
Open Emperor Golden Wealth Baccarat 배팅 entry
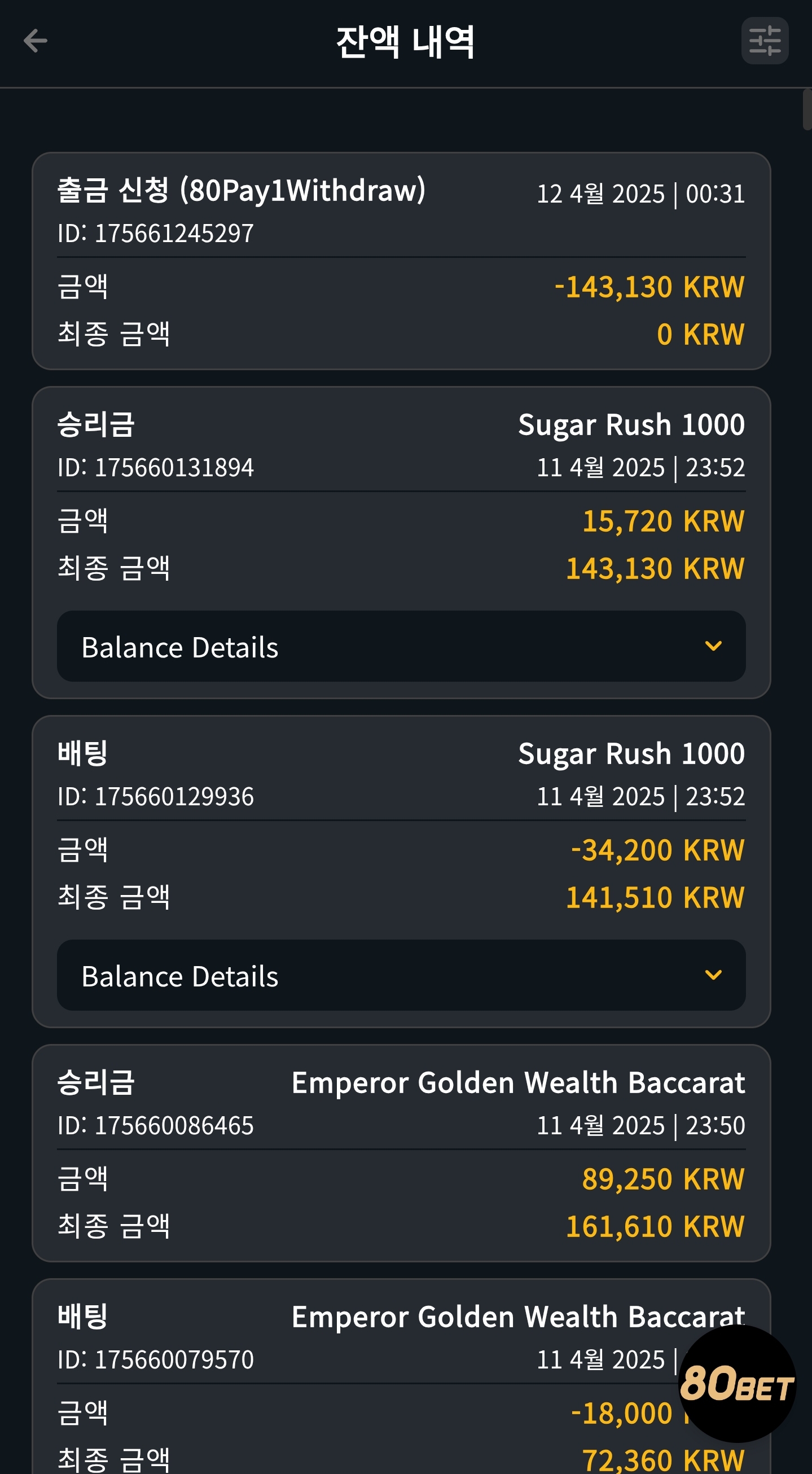point(518,1317)
